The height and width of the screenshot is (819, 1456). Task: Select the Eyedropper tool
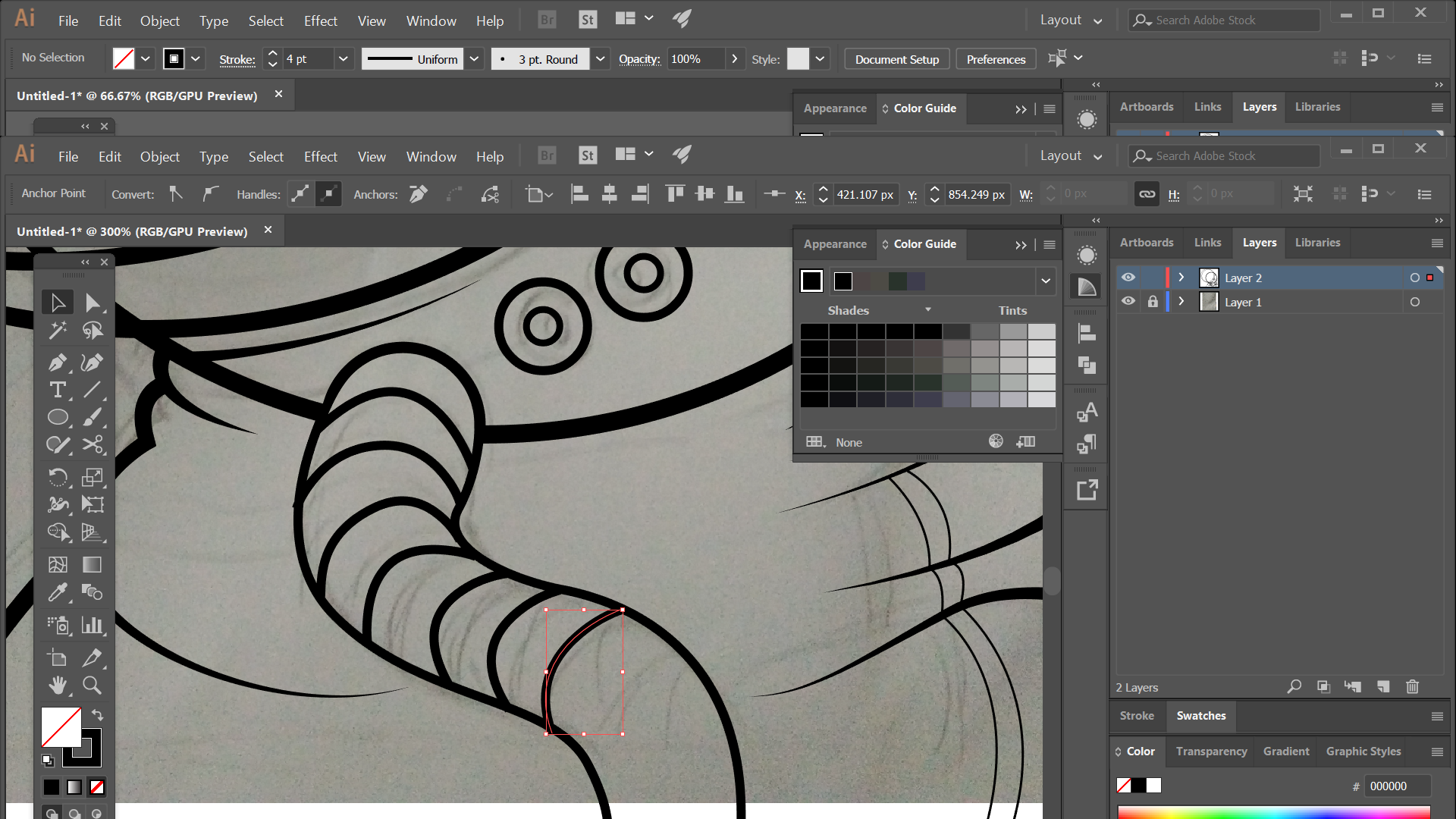(58, 592)
